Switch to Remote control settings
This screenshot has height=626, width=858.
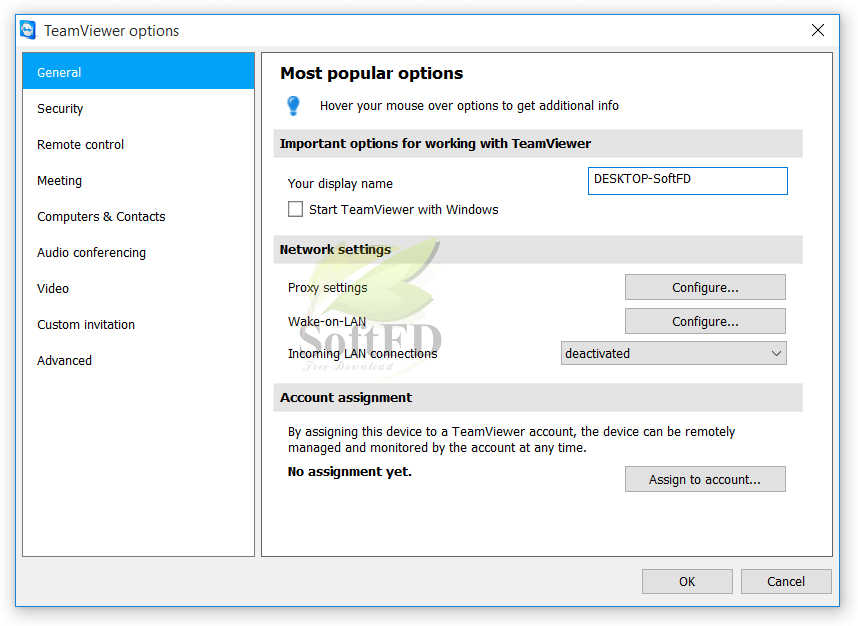pos(138,144)
